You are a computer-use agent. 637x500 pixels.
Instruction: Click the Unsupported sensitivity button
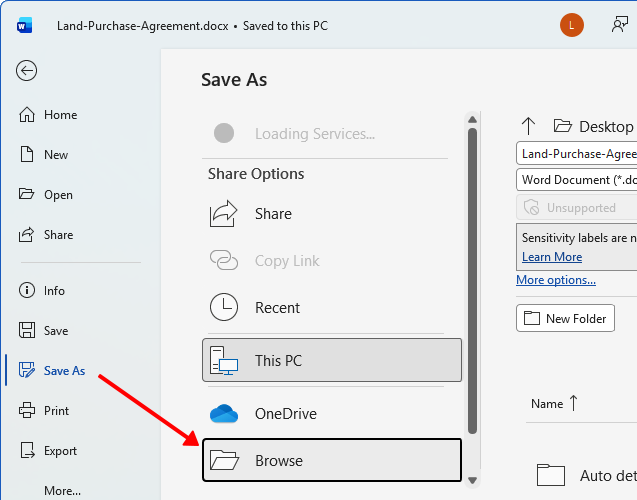577,208
